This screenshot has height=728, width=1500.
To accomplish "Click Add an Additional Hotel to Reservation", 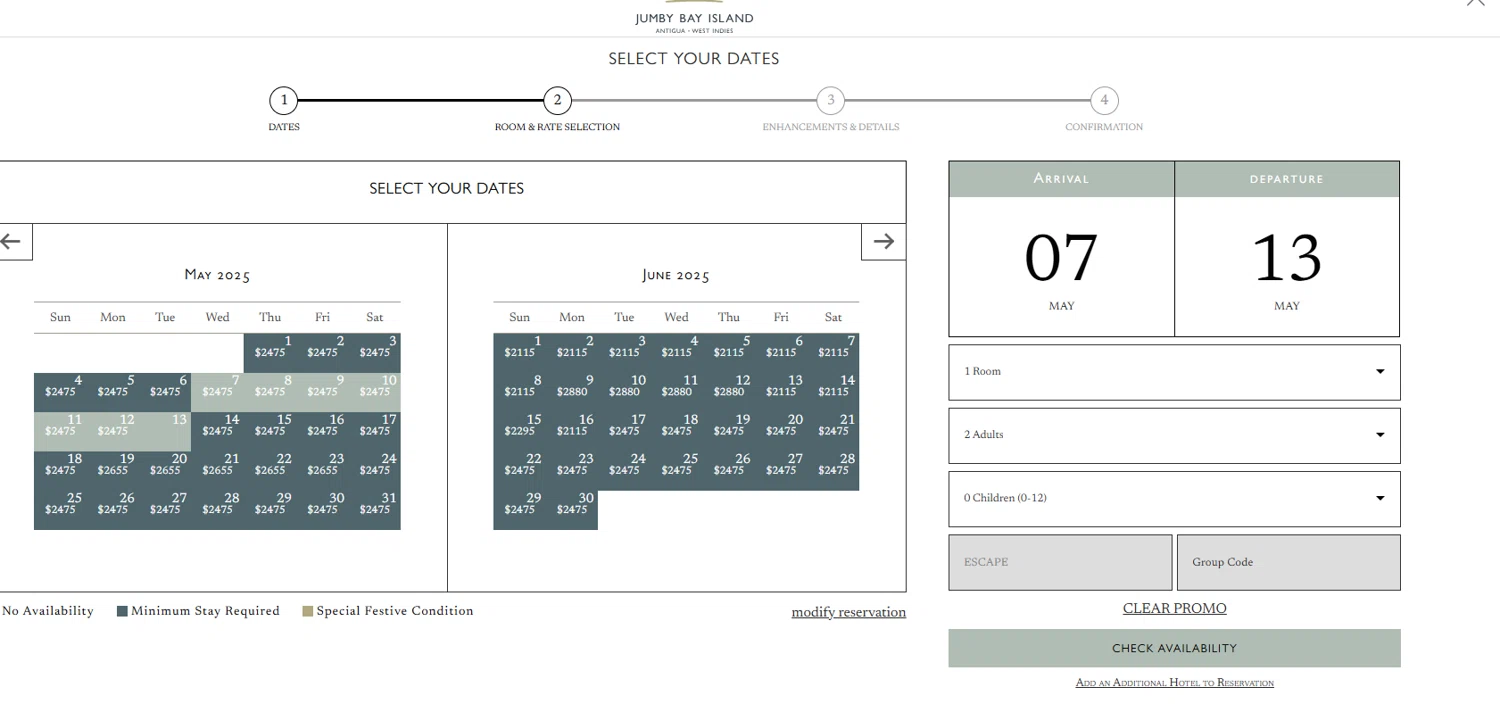I will point(1174,683).
